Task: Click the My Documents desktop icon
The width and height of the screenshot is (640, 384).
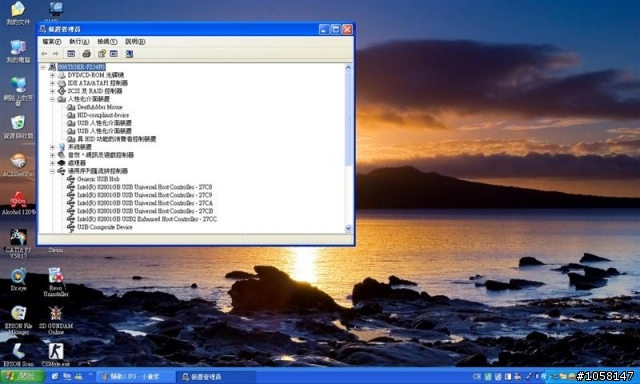Action: point(18,13)
